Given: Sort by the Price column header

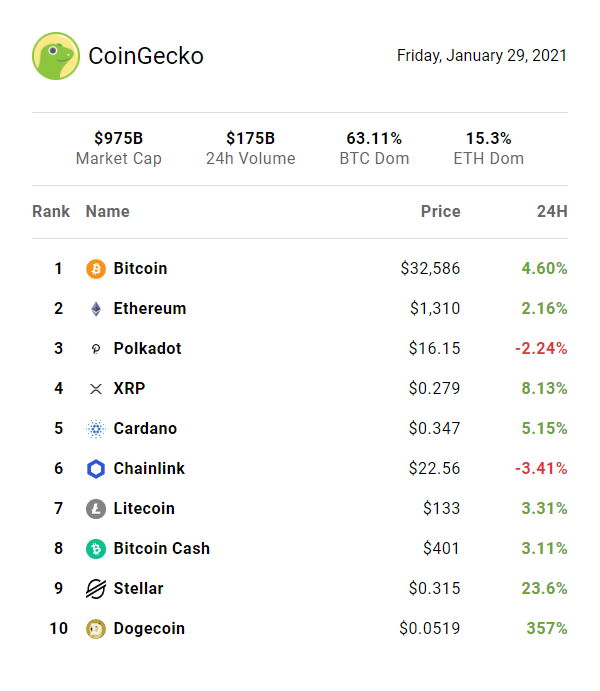Looking at the screenshot, I should tap(440, 212).
